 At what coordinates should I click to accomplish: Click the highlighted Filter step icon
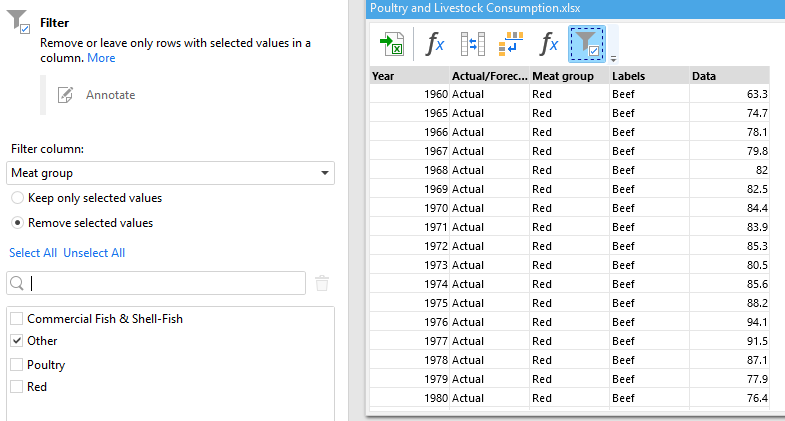click(588, 43)
